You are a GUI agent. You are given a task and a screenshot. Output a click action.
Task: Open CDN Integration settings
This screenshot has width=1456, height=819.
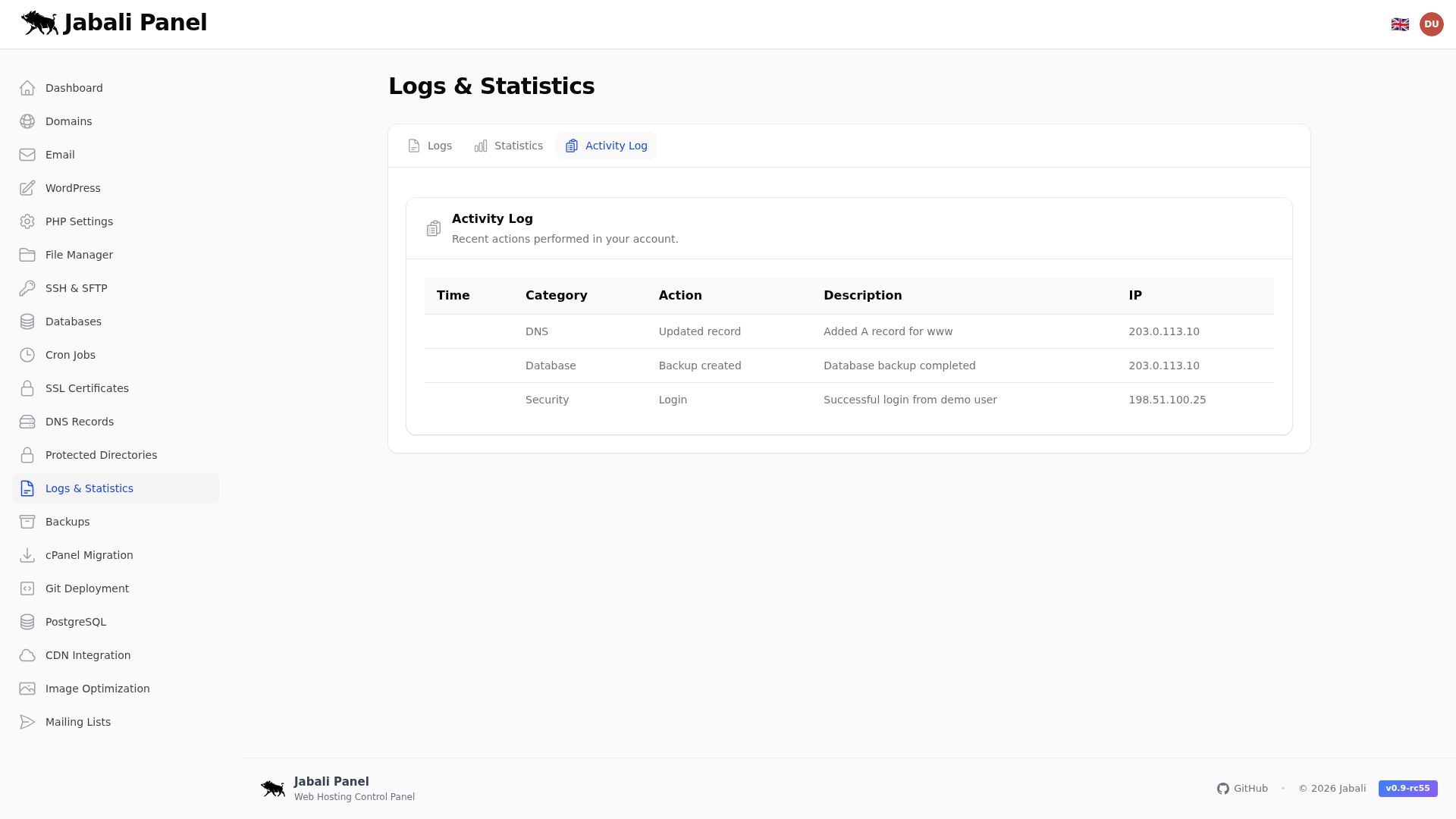point(87,655)
